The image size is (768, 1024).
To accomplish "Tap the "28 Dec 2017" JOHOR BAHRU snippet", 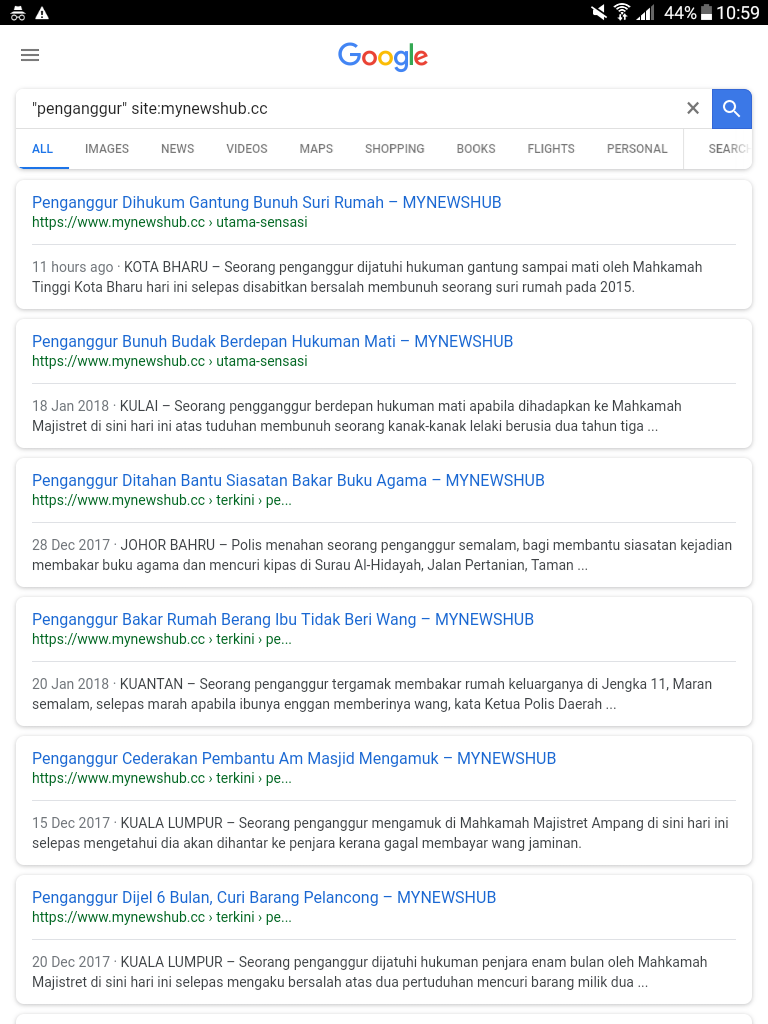I will pos(382,555).
